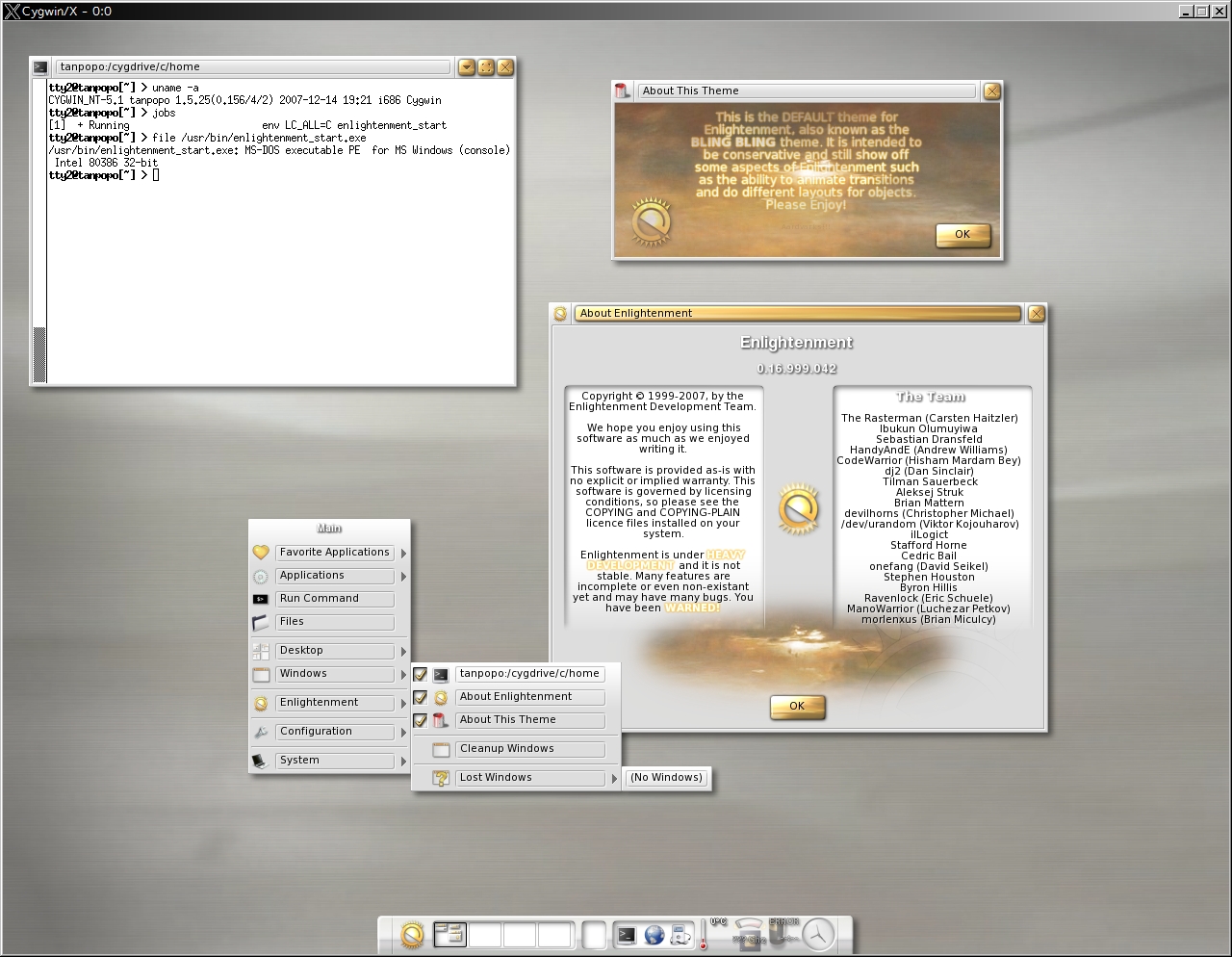
Task: Click OK in the About Enlightenment dialog
Action: click(797, 707)
